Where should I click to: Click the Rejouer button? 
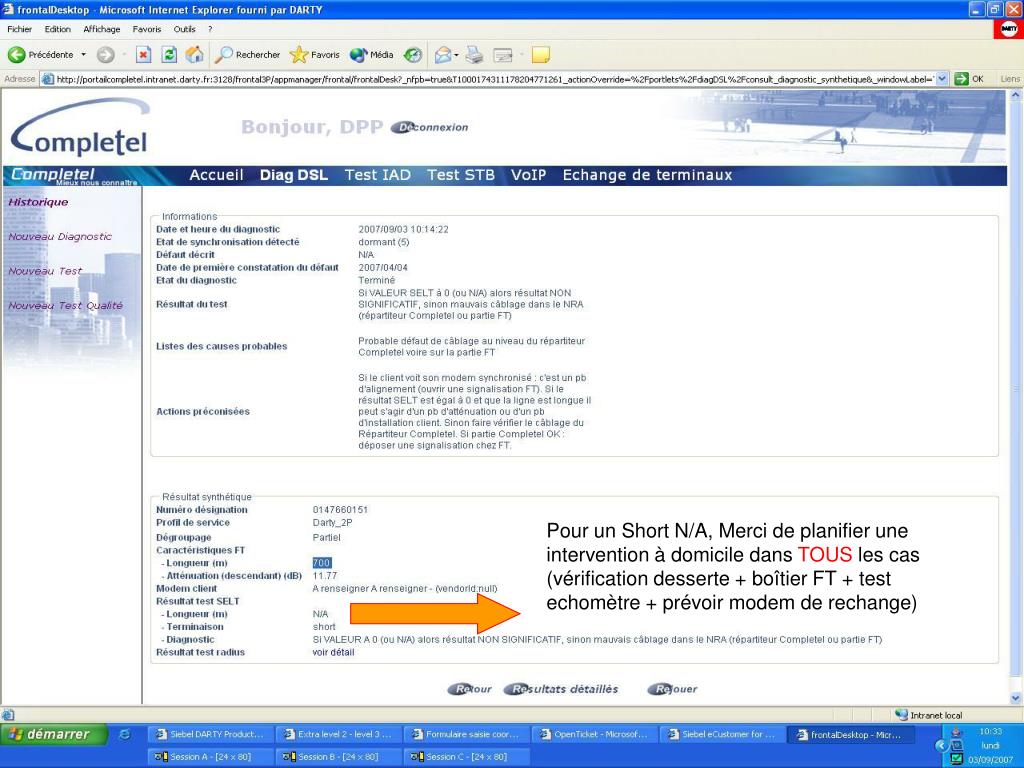(673, 689)
